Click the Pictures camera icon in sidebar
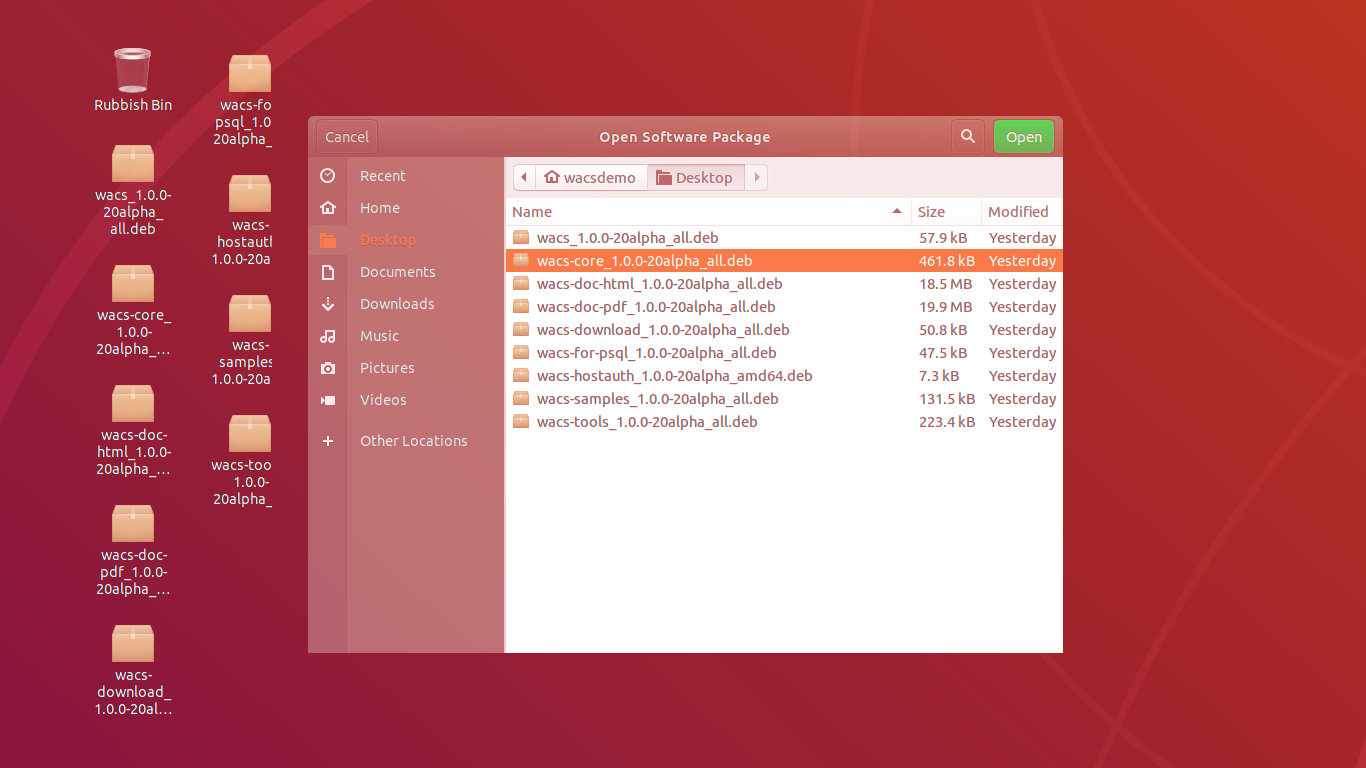The image size is (1366, 768). 327,368
